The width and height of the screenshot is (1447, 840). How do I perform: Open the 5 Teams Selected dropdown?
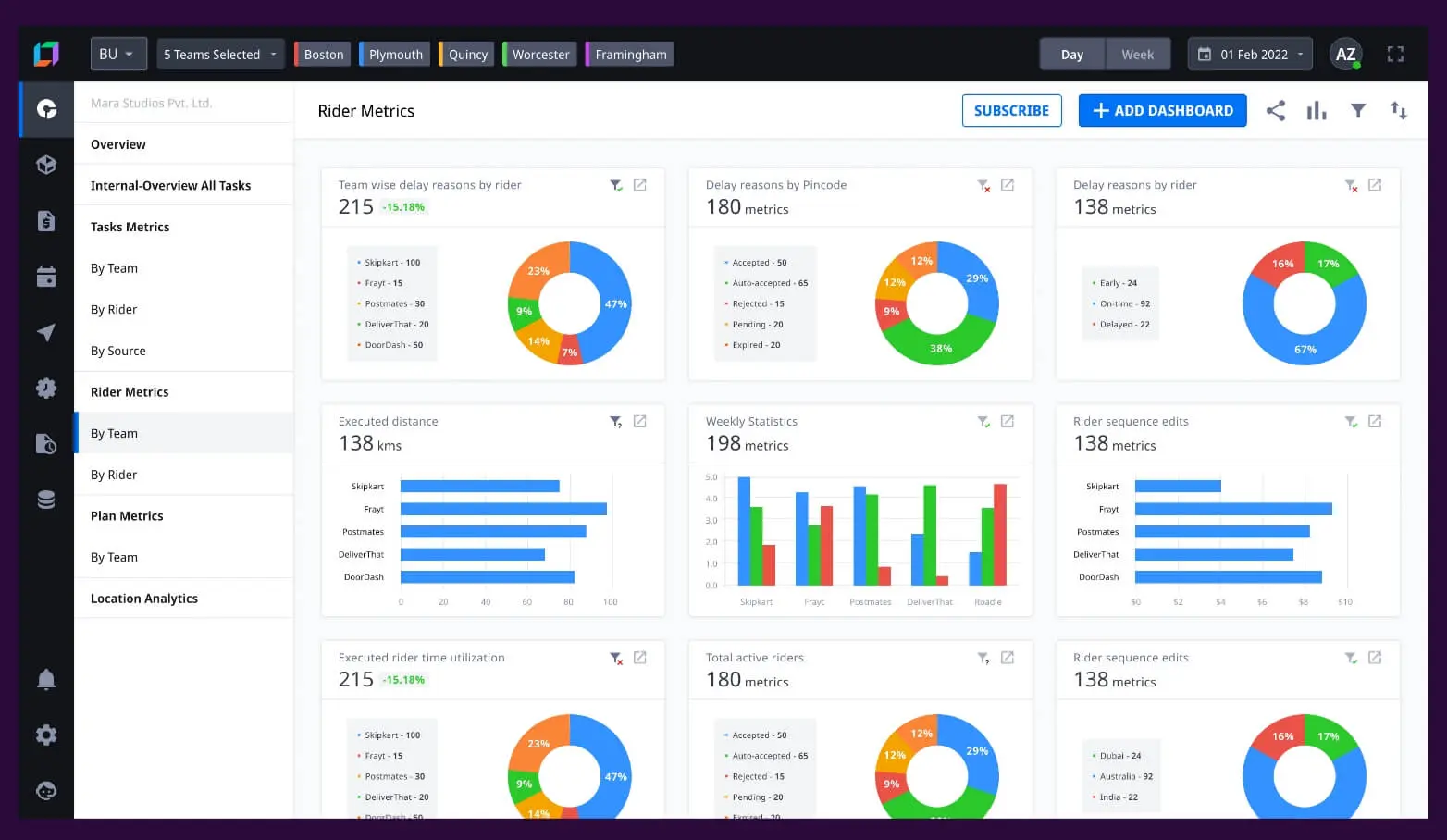[219, 54]
